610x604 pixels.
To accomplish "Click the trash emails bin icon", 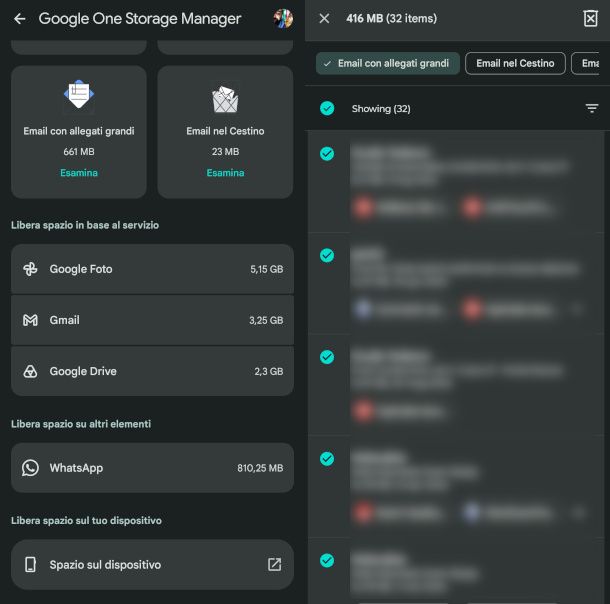I will point(225,99).
